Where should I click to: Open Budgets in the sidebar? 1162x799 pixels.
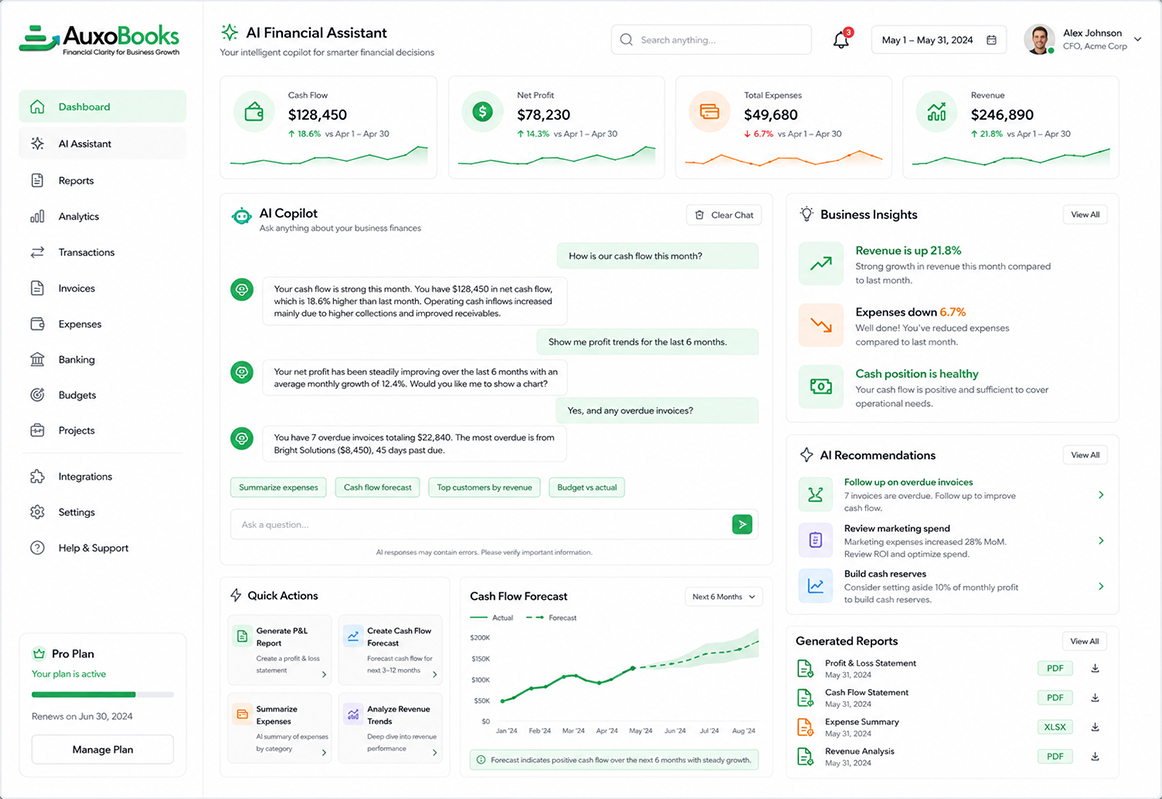pos(102,395)
